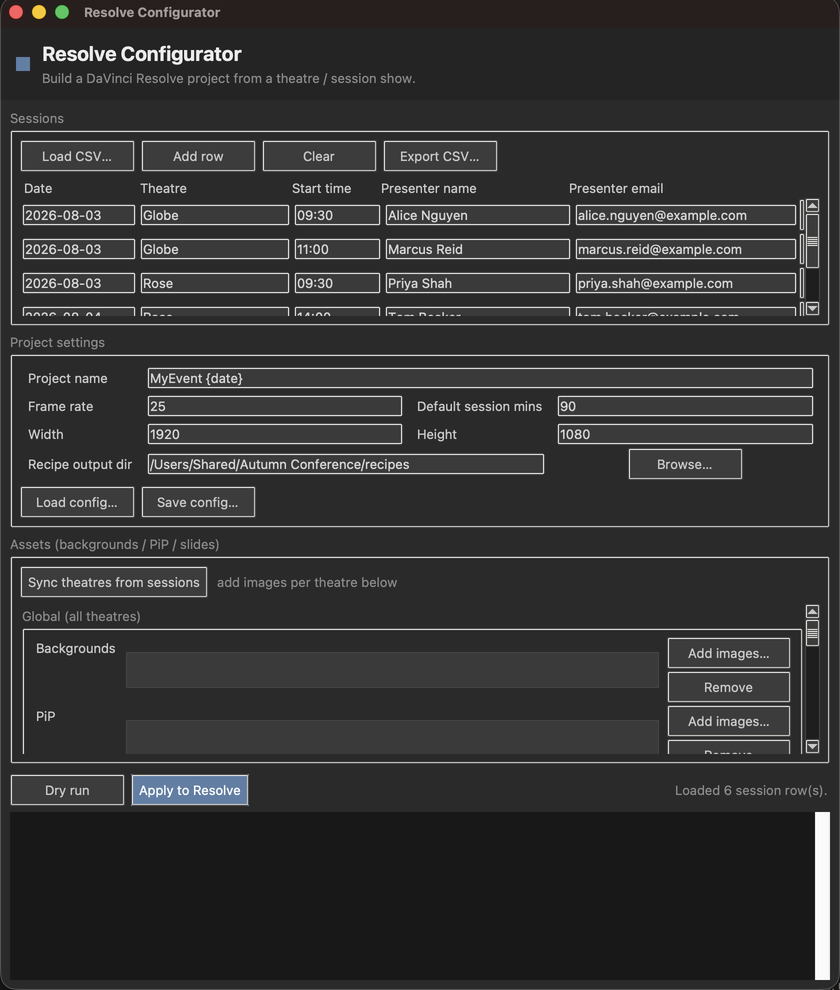
Task: Select the Height field
Action: point(685,434)
